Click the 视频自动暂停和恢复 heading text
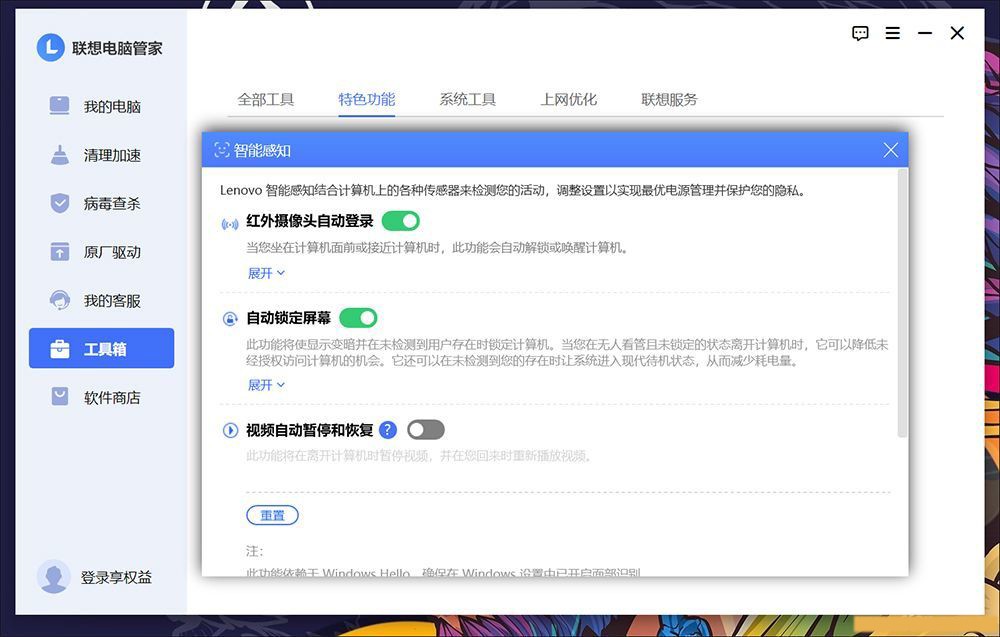 [310, 430]
